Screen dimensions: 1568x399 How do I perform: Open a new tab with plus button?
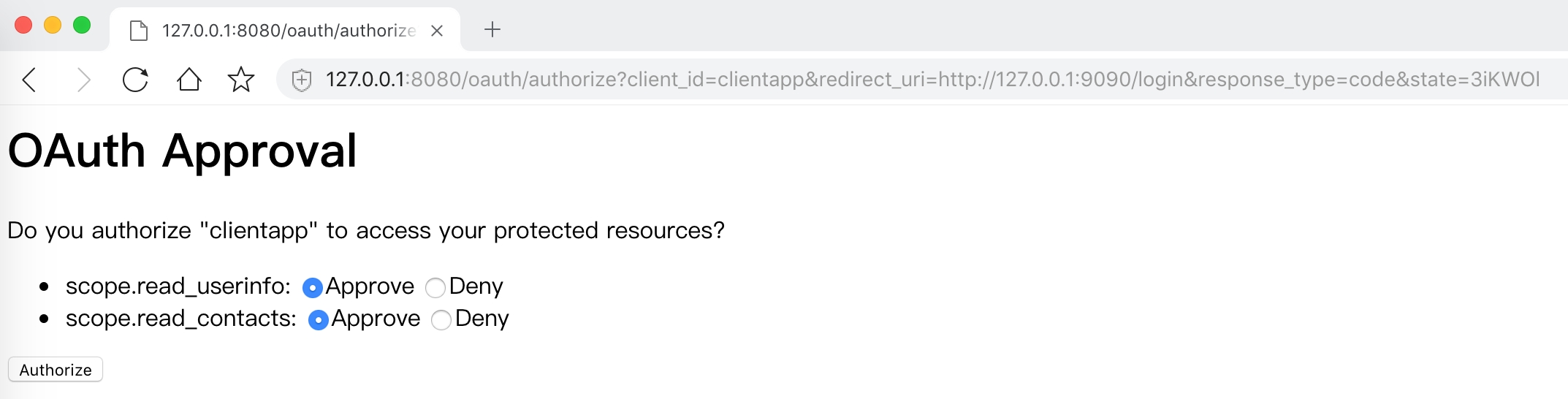(x=492, y=30)
